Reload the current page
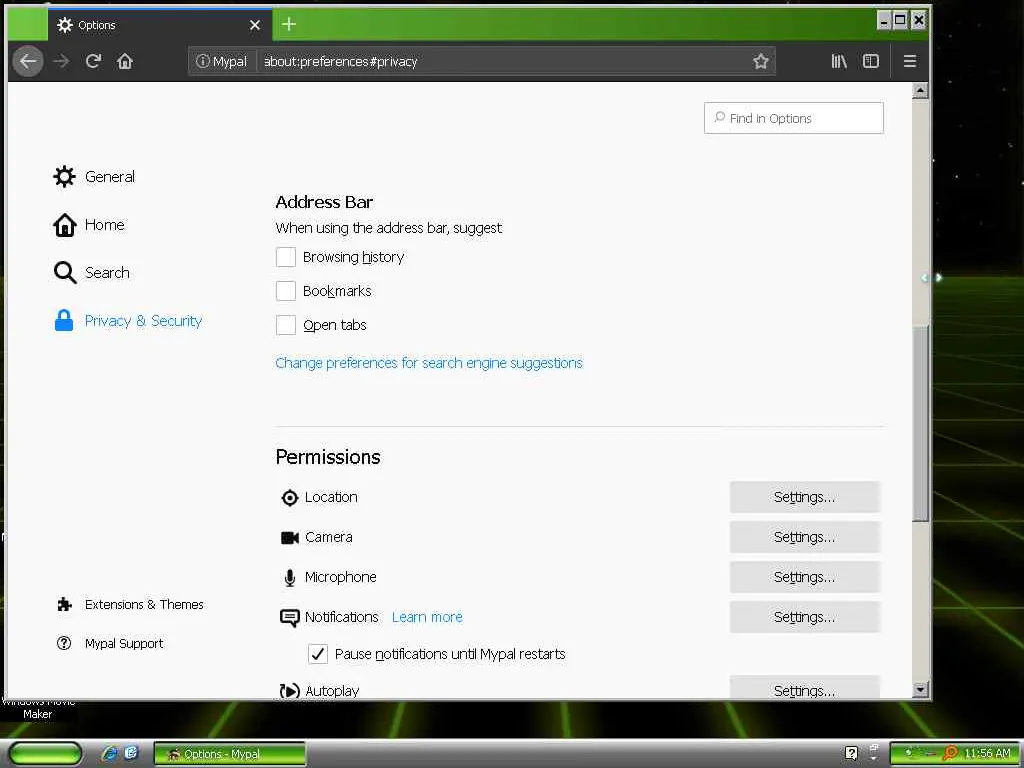The width and height of the screenshot is (1024, 768). coord(93,61)
